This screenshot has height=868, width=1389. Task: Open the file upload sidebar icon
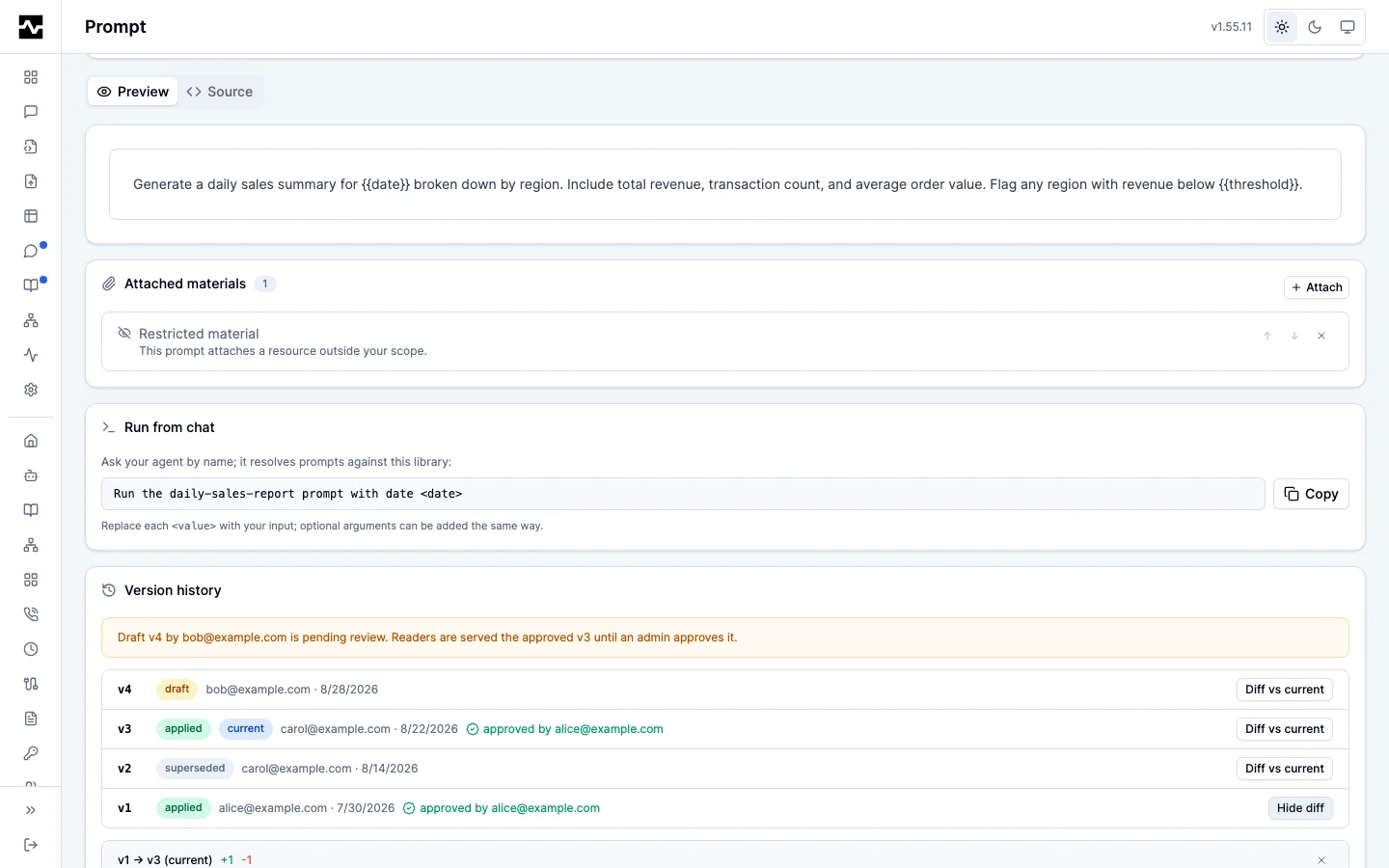[31, 181]
